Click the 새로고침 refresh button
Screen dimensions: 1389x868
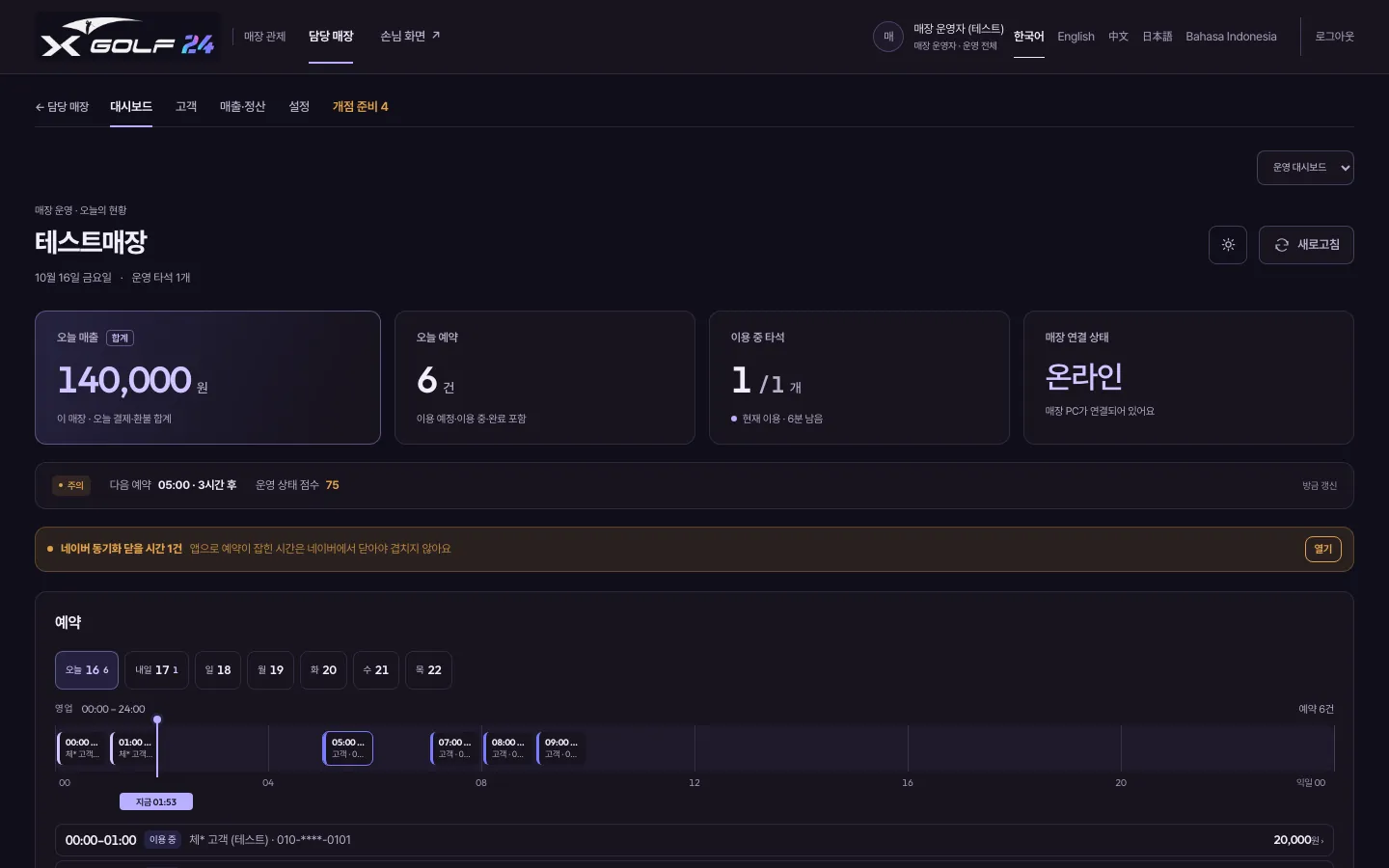pyautogui.click(x=1306, y=245)
